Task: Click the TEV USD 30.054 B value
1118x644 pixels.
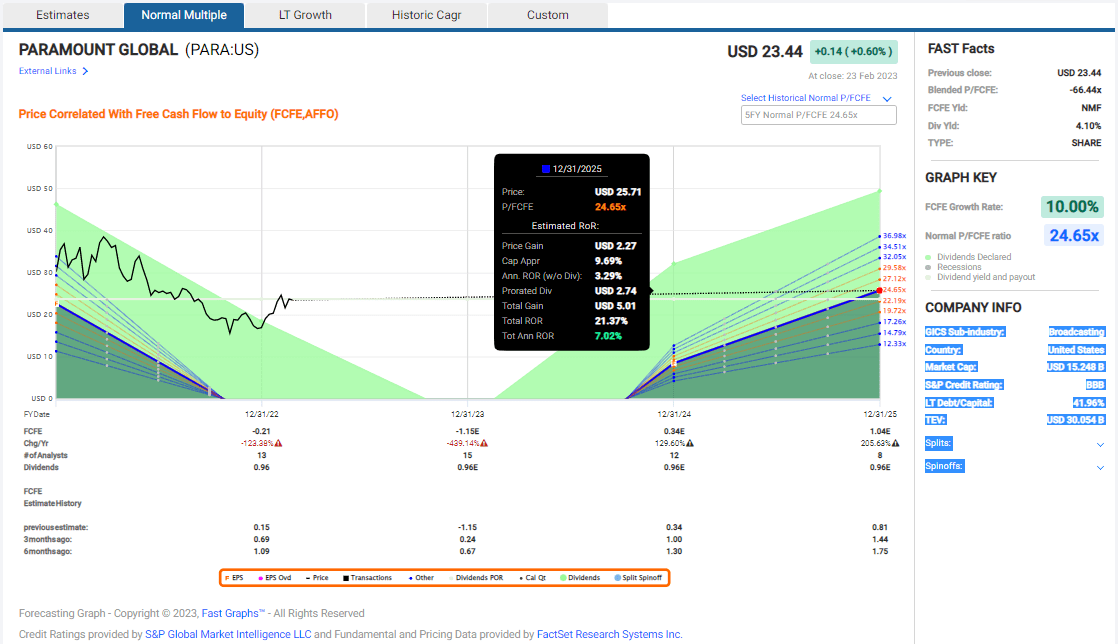Action: pos(1075,420)
